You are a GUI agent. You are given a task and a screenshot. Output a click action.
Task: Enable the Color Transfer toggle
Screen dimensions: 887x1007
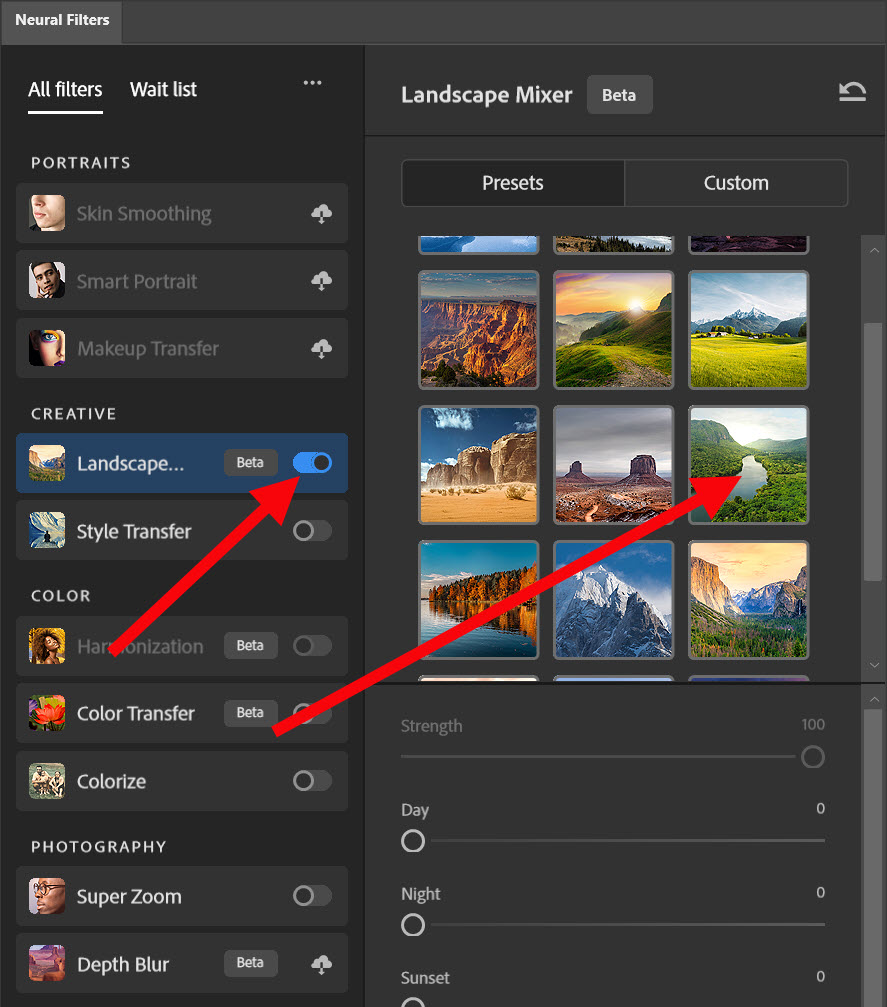point(312,713)
